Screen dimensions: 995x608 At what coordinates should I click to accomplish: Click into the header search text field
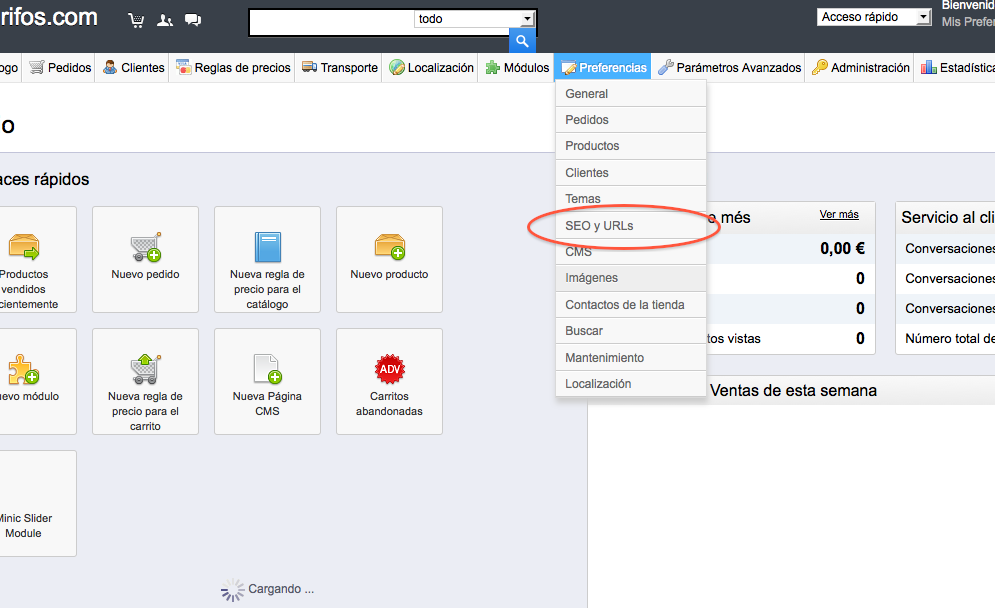click(x=333, y=23)
